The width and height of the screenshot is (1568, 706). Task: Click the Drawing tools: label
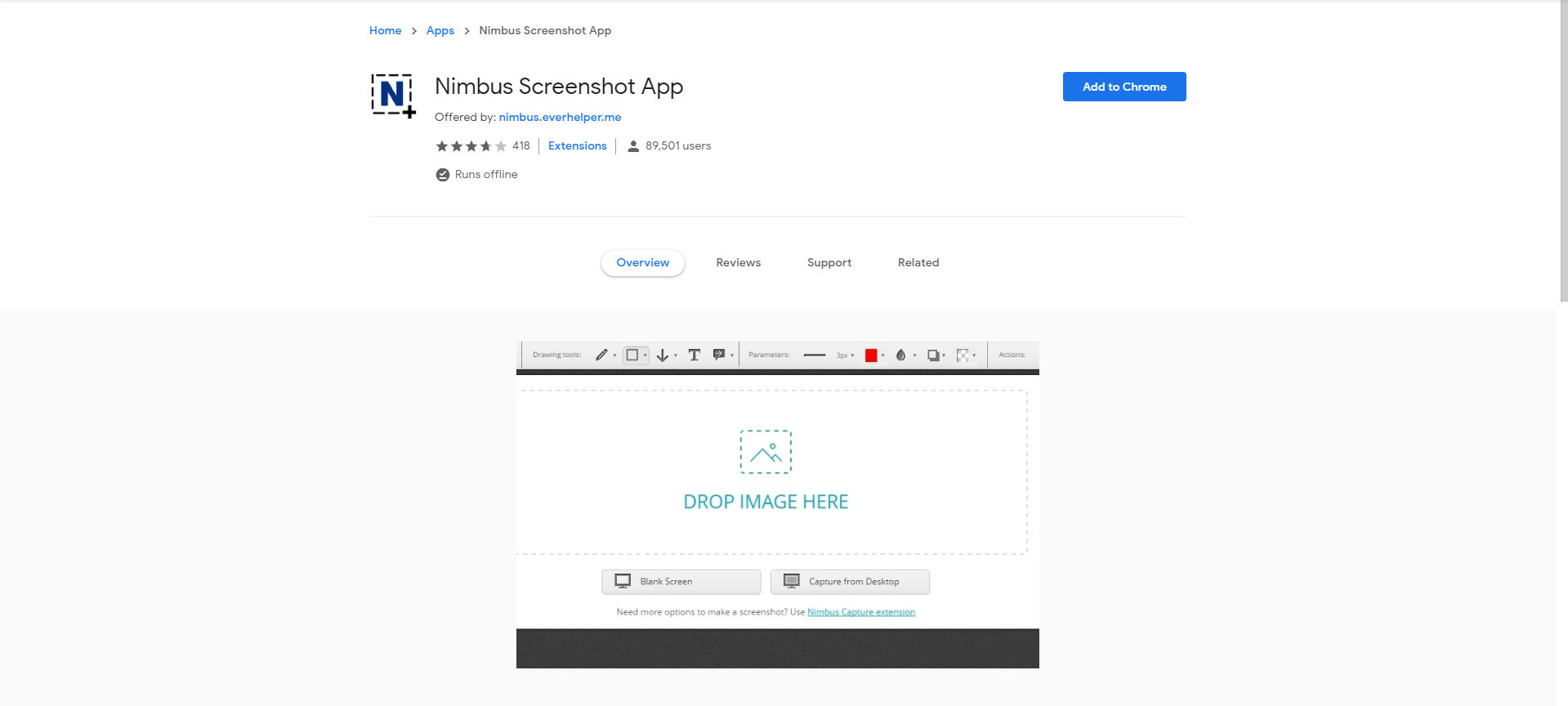click(557, 355)
